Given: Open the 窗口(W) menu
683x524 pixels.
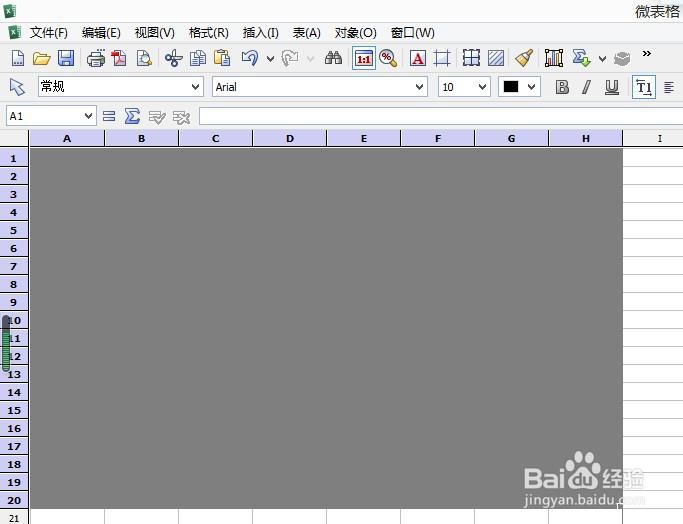Looking at the screenshot, I should pyautogui.click(x=413, y=33).
